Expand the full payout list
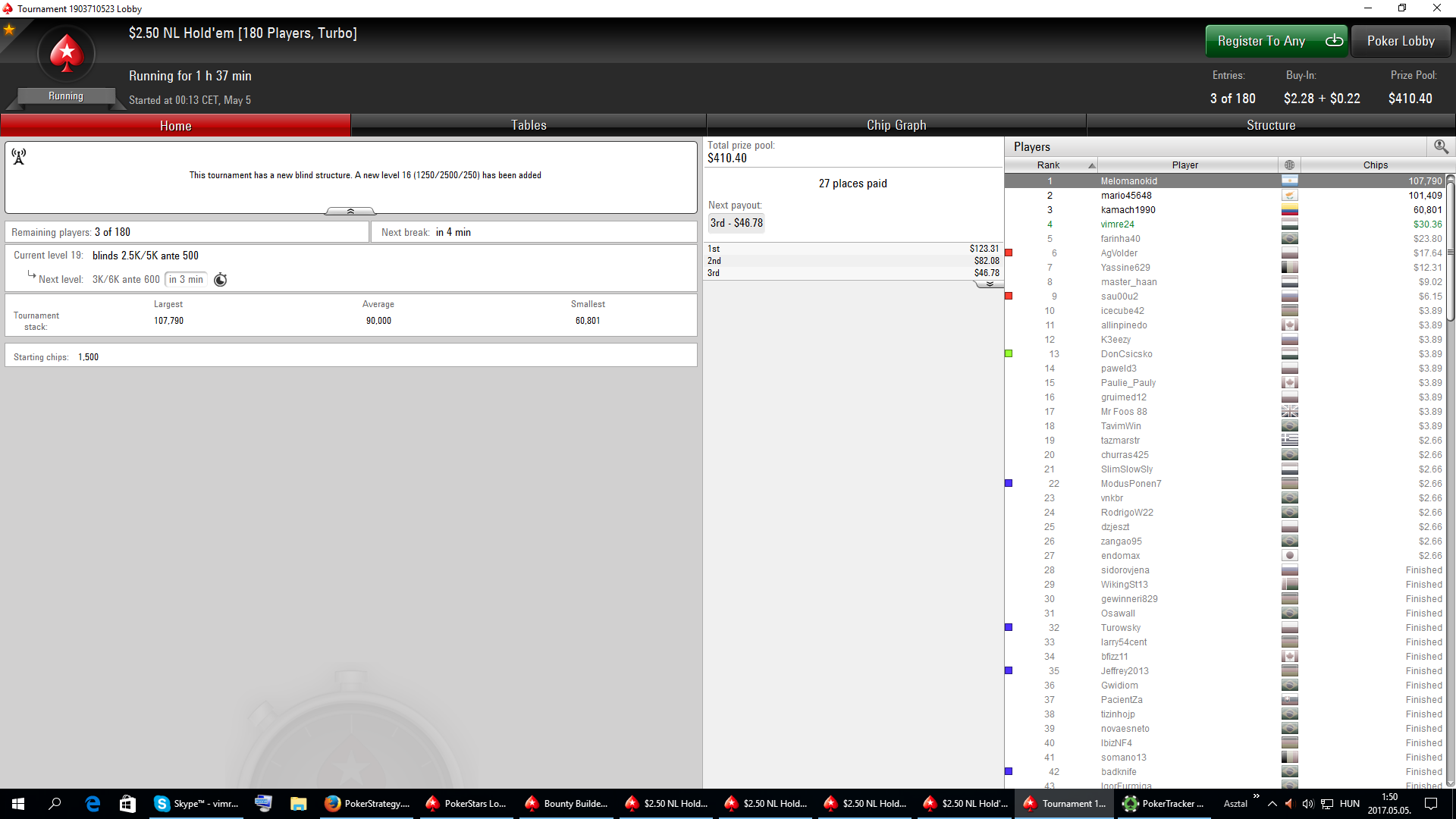 coord(990,284)
